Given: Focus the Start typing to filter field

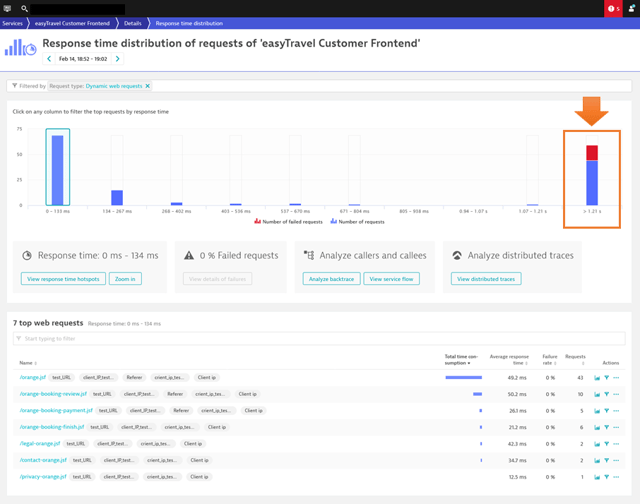Looking at the screenshot, I should [x=319, y=338].
